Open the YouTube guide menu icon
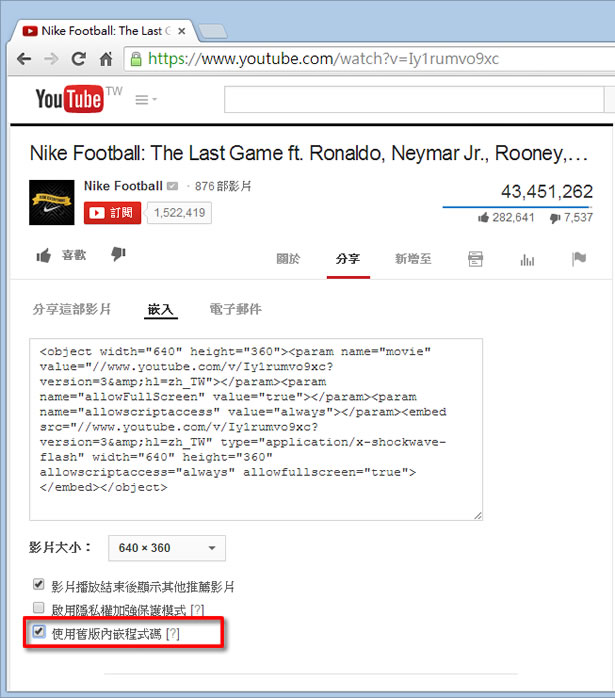This screenshot has height=698, width=615. pos(145,100)
